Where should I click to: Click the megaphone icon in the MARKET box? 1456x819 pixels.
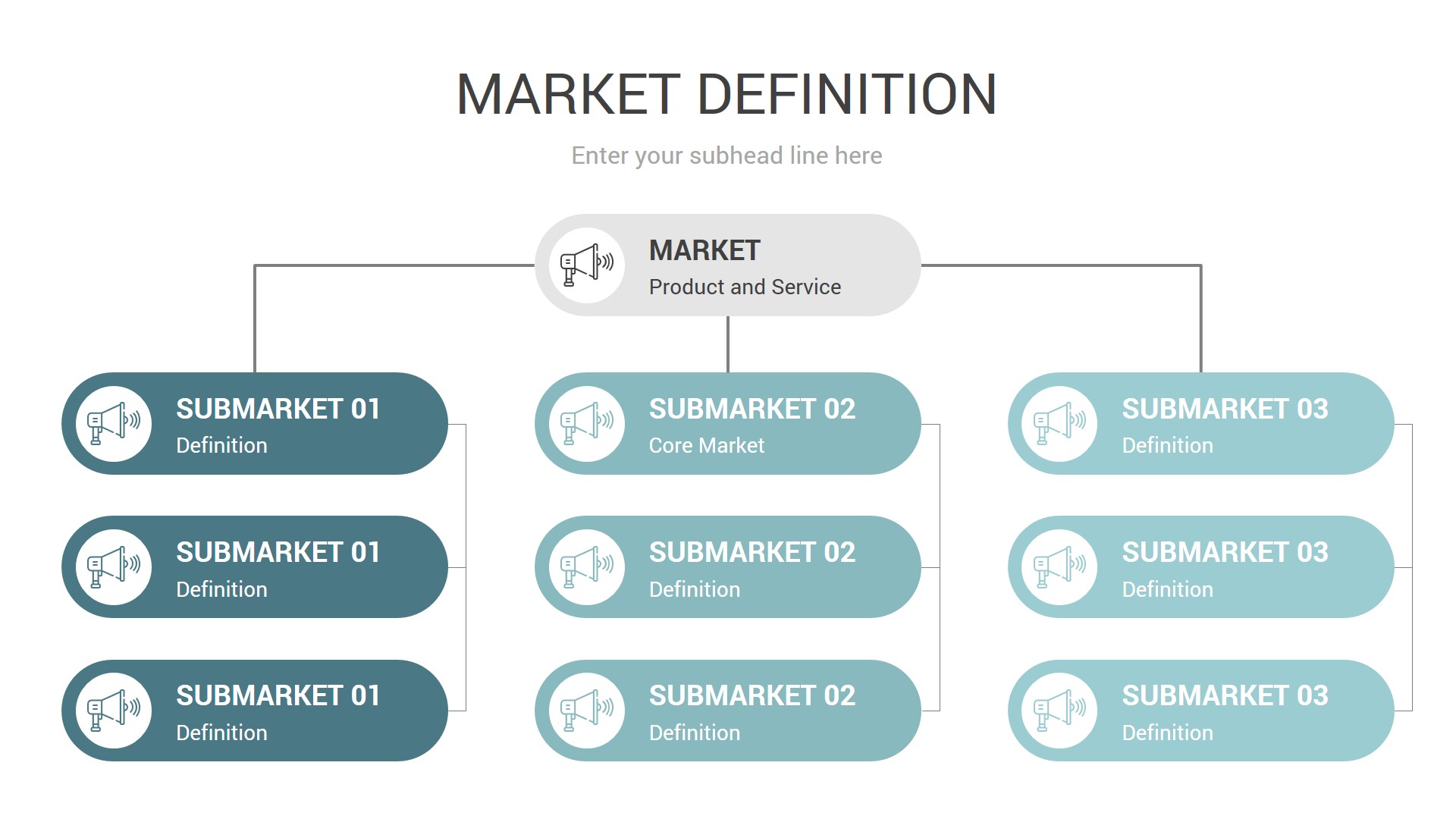[x=586, y=265]
